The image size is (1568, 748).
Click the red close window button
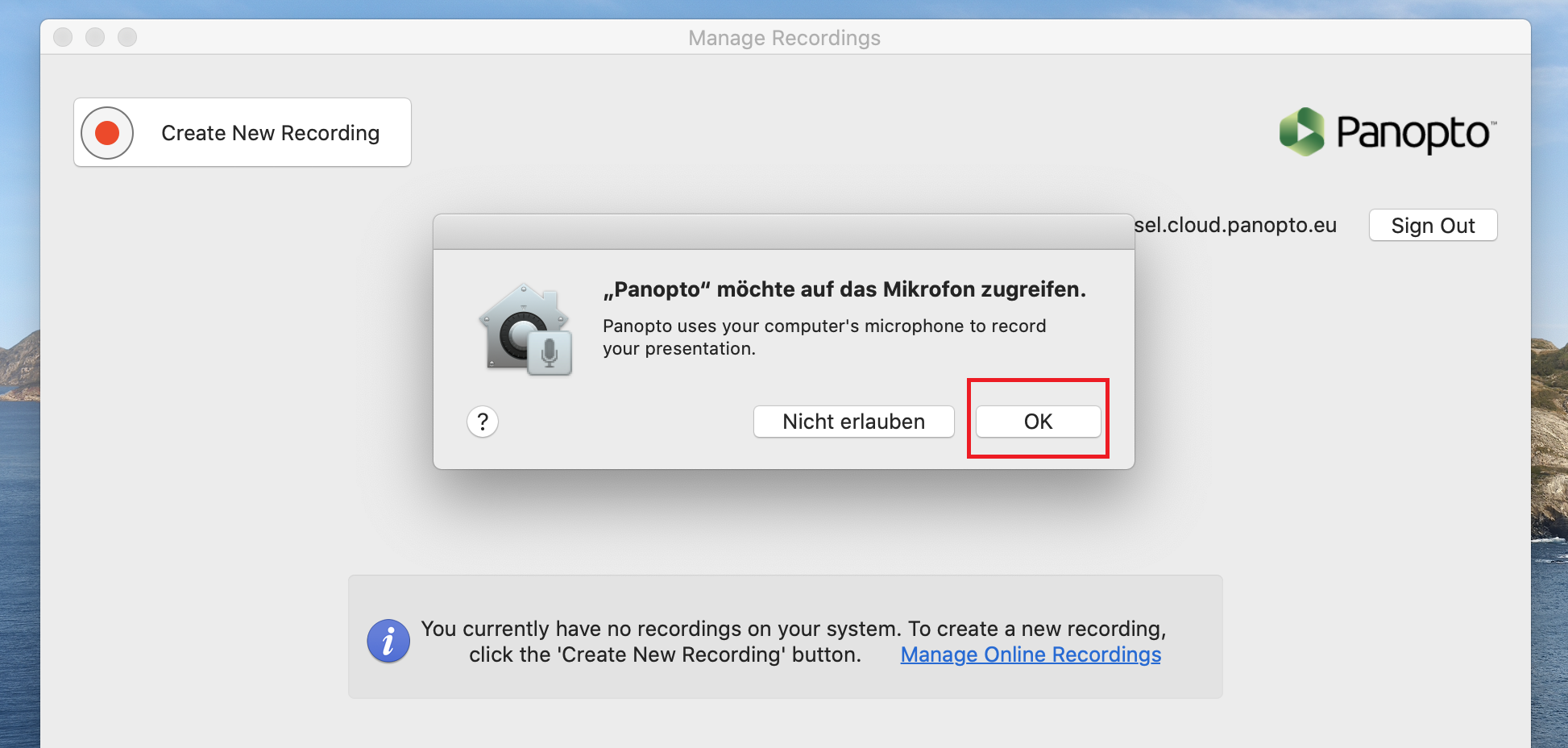click(63, 37)
